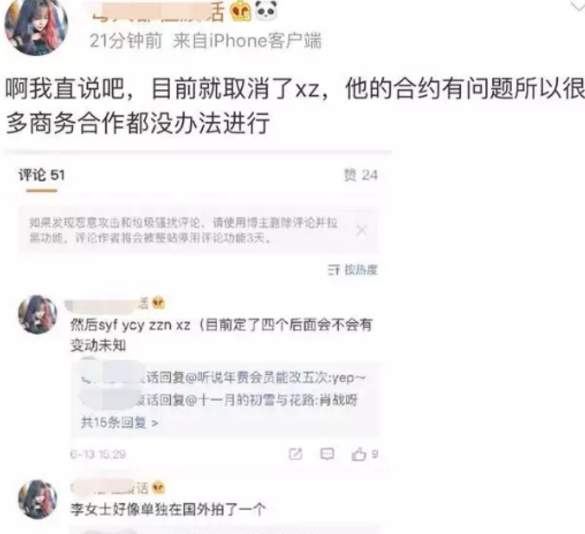This screenshot has height=534, width=585.
Task: Click the 来自iPhone客户端 source text
Action: click(x=247, y=40)
